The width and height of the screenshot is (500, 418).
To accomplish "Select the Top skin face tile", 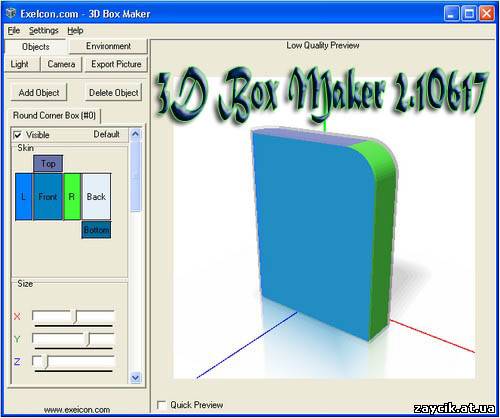I will click(x=48, y=164).
